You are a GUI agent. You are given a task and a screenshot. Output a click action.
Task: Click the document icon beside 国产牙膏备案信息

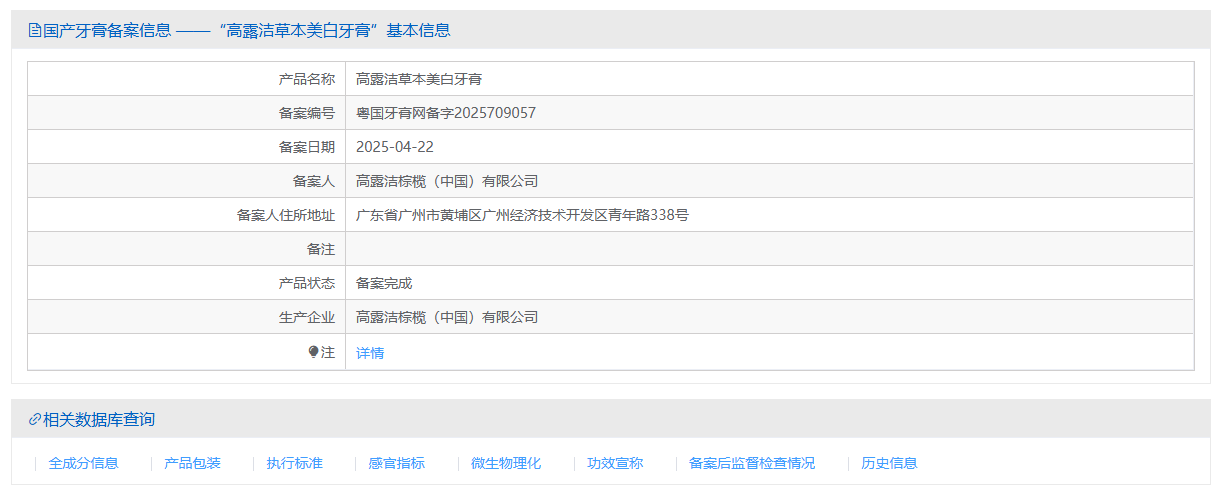(x=35, y=30)
